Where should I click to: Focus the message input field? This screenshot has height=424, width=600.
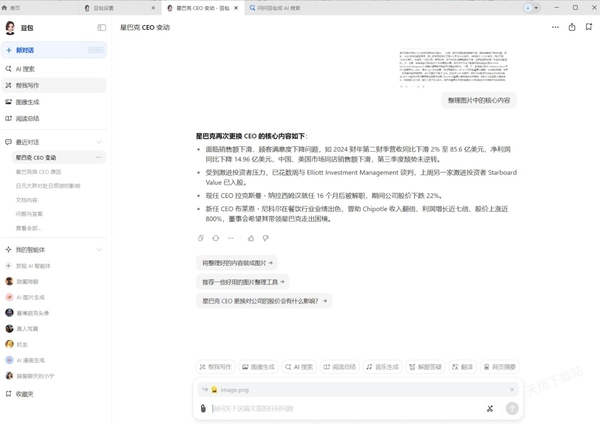344,408
